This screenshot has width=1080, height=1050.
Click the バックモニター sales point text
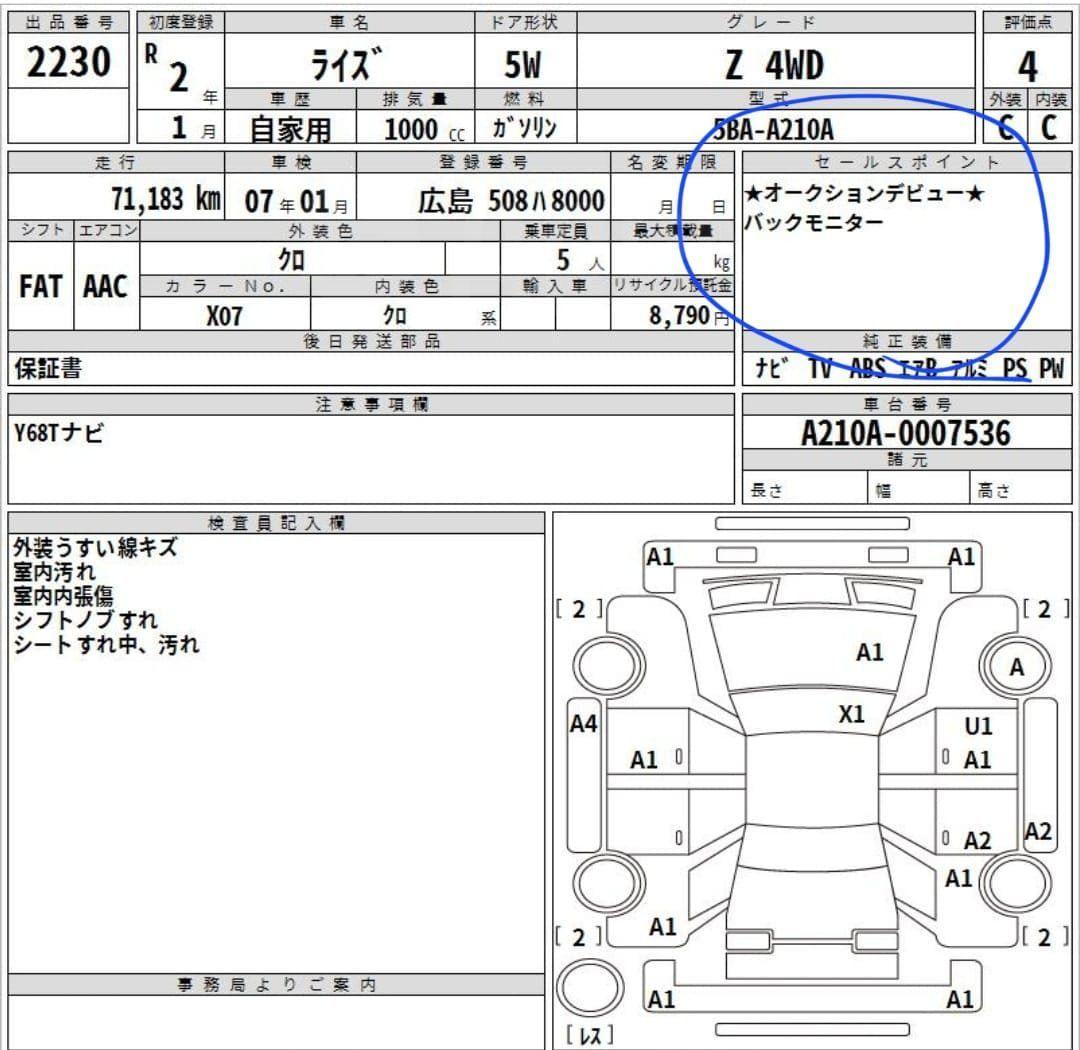pos(814,222)
